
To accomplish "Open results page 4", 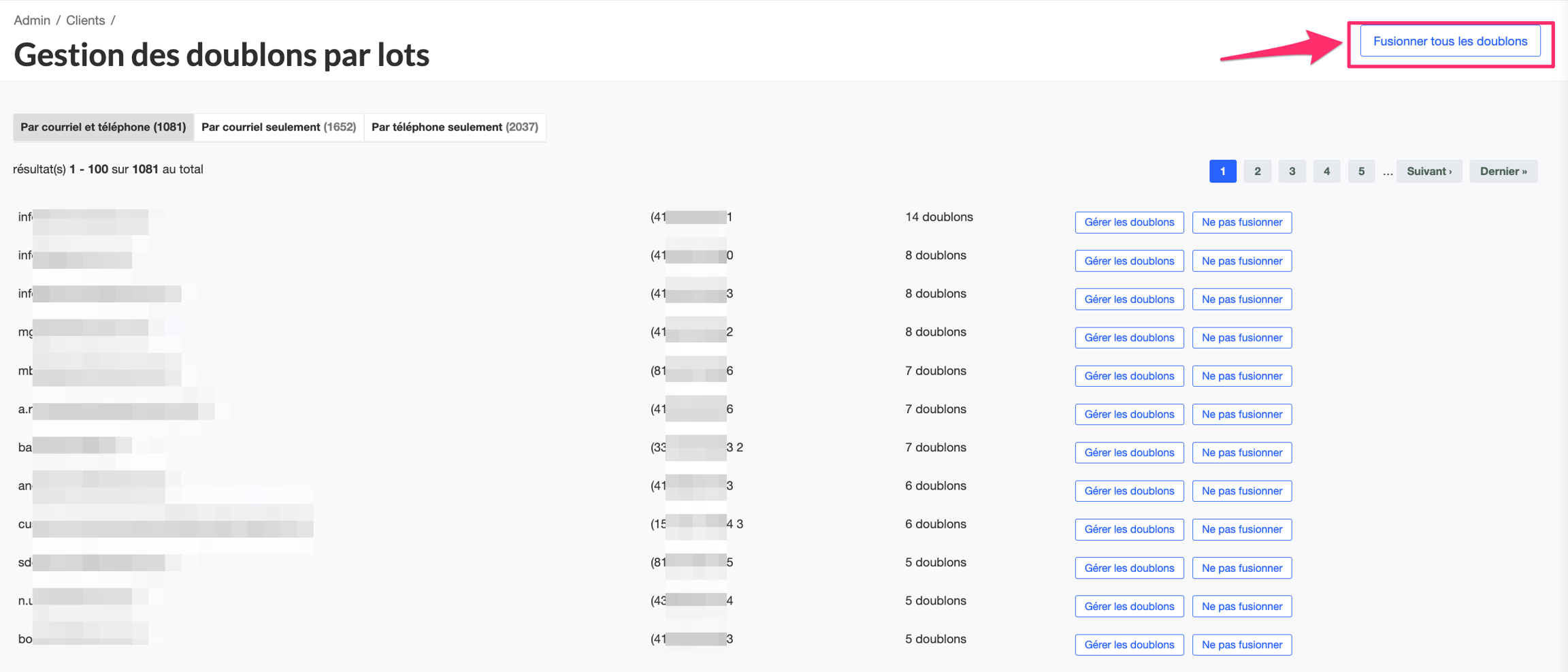I will click(1326, 172).
